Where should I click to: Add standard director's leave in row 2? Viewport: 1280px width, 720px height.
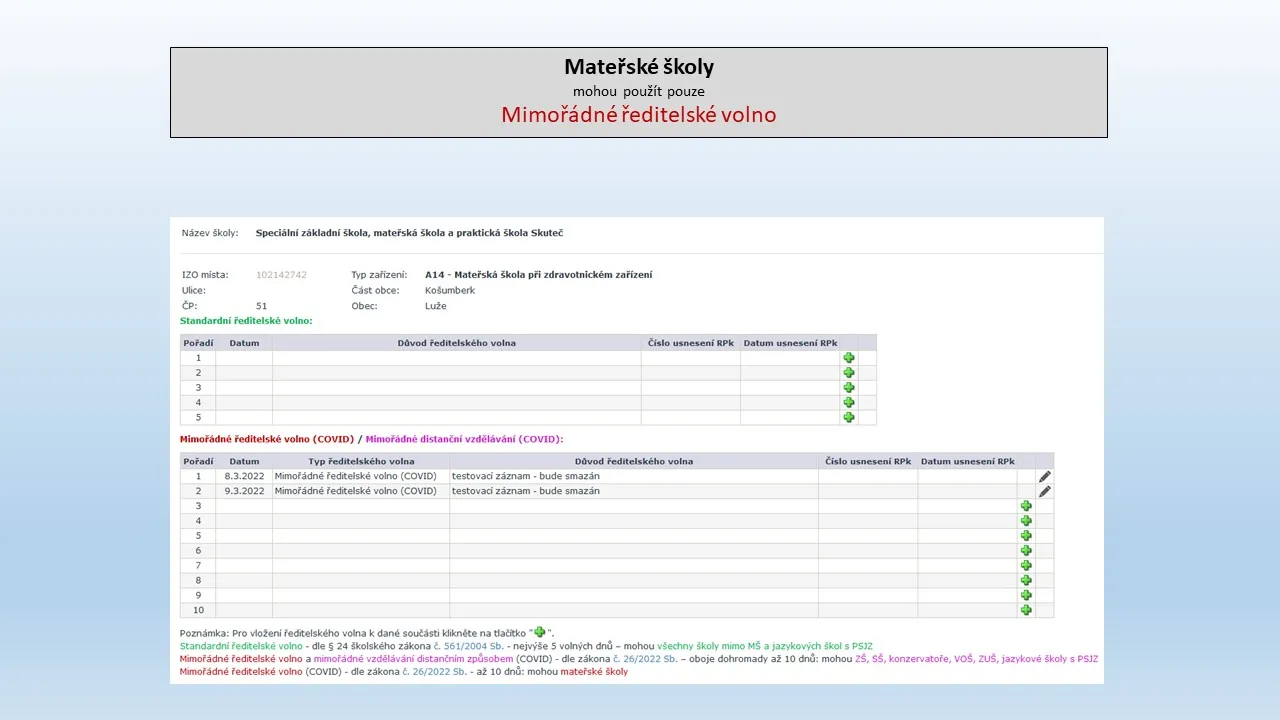(x=849, y=372)
